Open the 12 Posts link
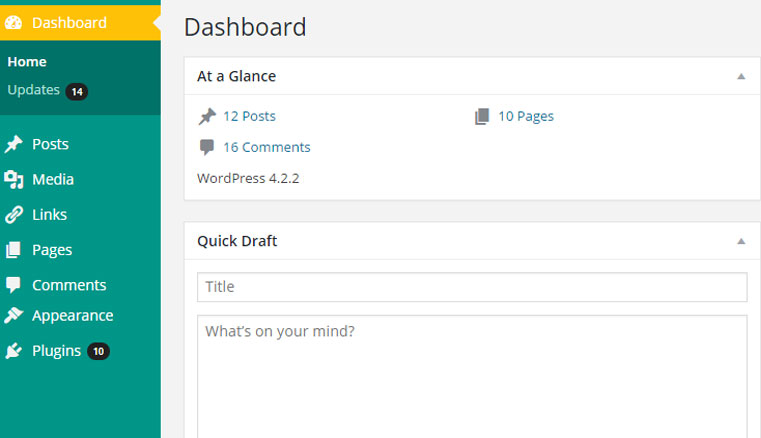 [249, 116]
